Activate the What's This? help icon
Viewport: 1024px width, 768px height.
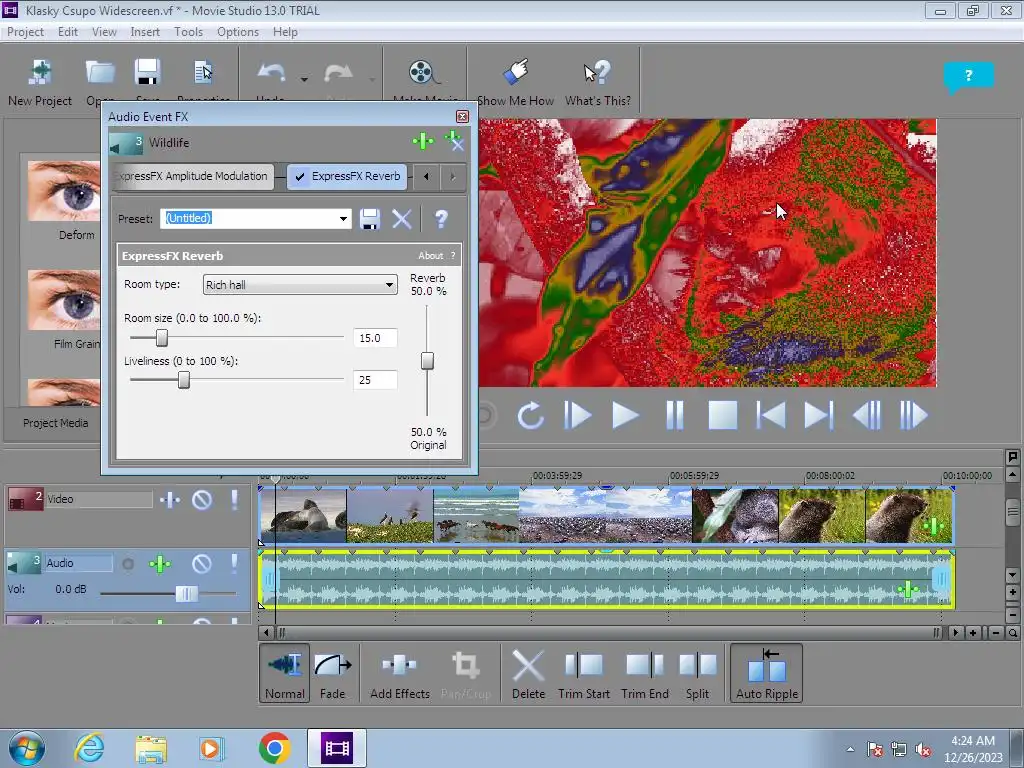coord(597,72)
